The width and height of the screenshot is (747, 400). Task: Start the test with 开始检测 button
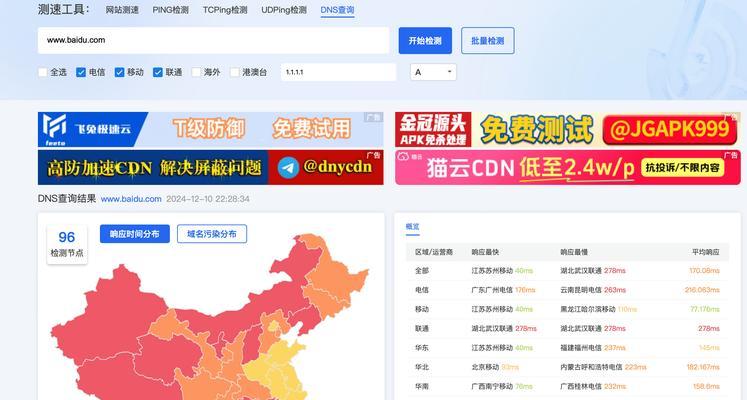(425, 40)
